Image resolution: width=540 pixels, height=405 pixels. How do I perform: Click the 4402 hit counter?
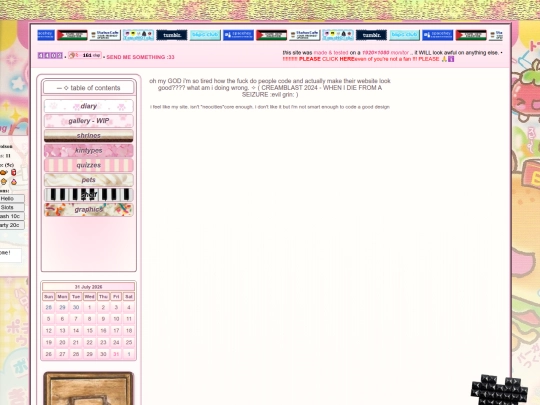coord(50,55)
